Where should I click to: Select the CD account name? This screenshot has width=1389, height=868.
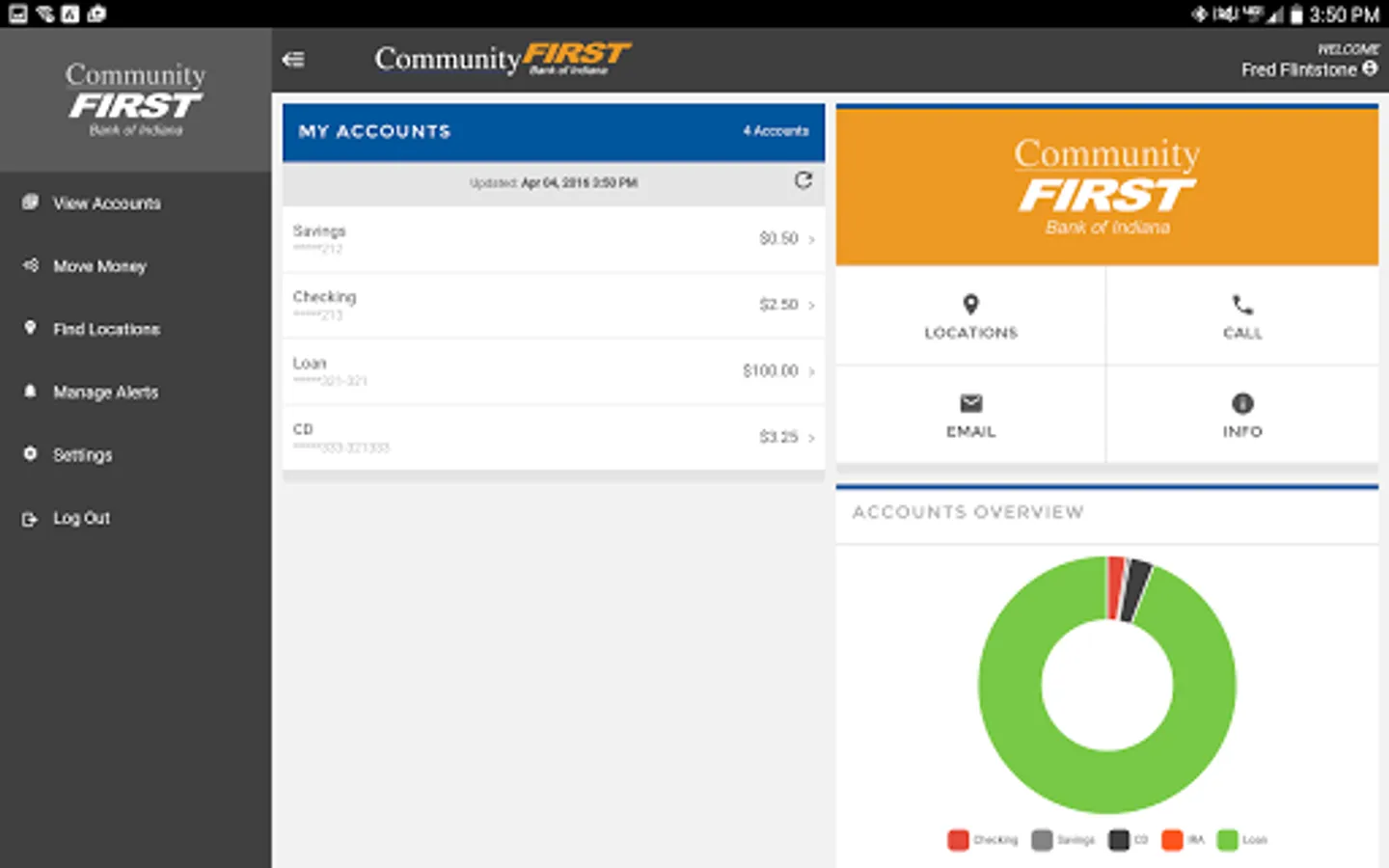303,429
